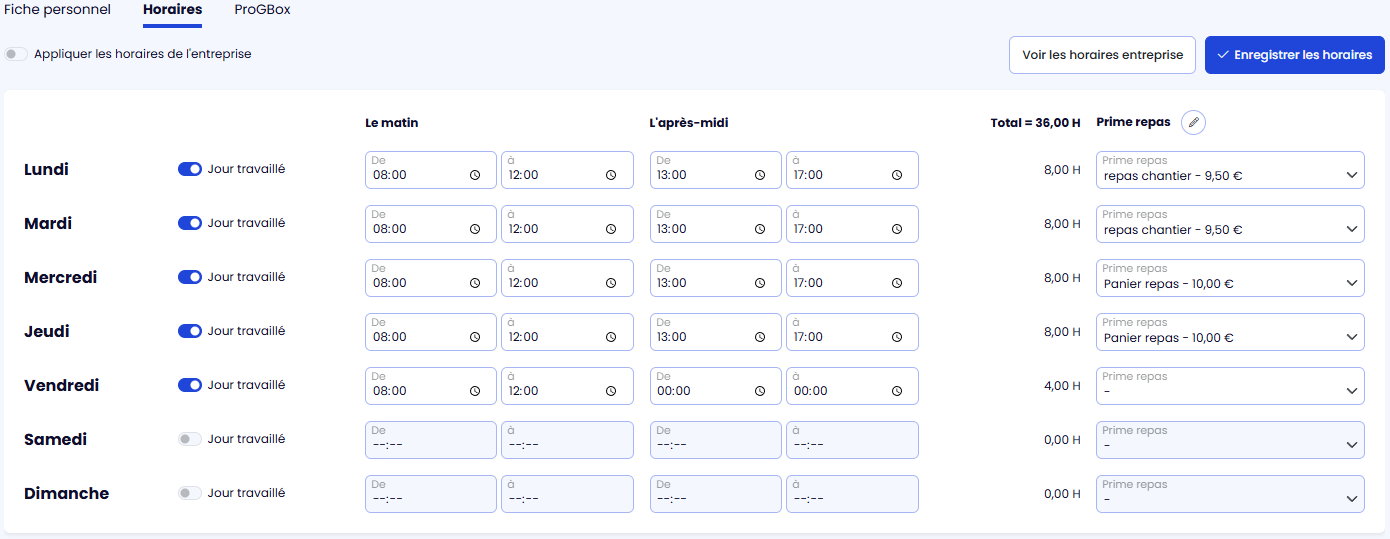Open clock picker for Mercredi afternoon start time
Screen dimensions: 1390x539
click(x=760, y=283)
